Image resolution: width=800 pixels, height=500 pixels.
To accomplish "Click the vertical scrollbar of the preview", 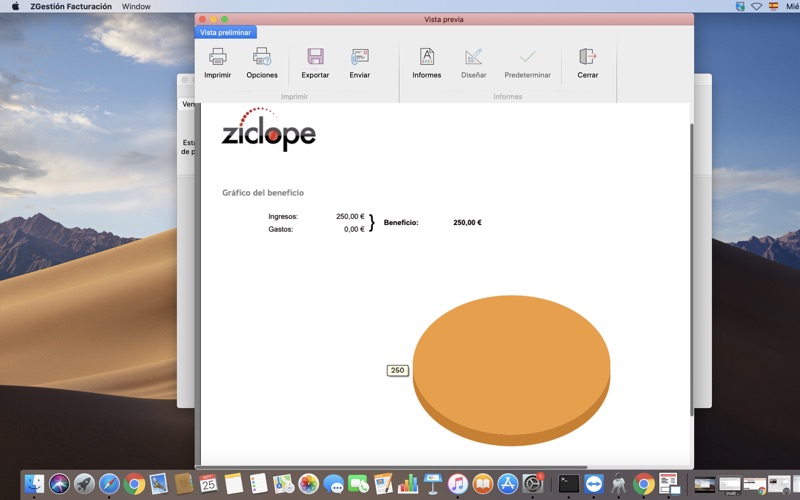I will pyautogui.click(x=692, y=269).
